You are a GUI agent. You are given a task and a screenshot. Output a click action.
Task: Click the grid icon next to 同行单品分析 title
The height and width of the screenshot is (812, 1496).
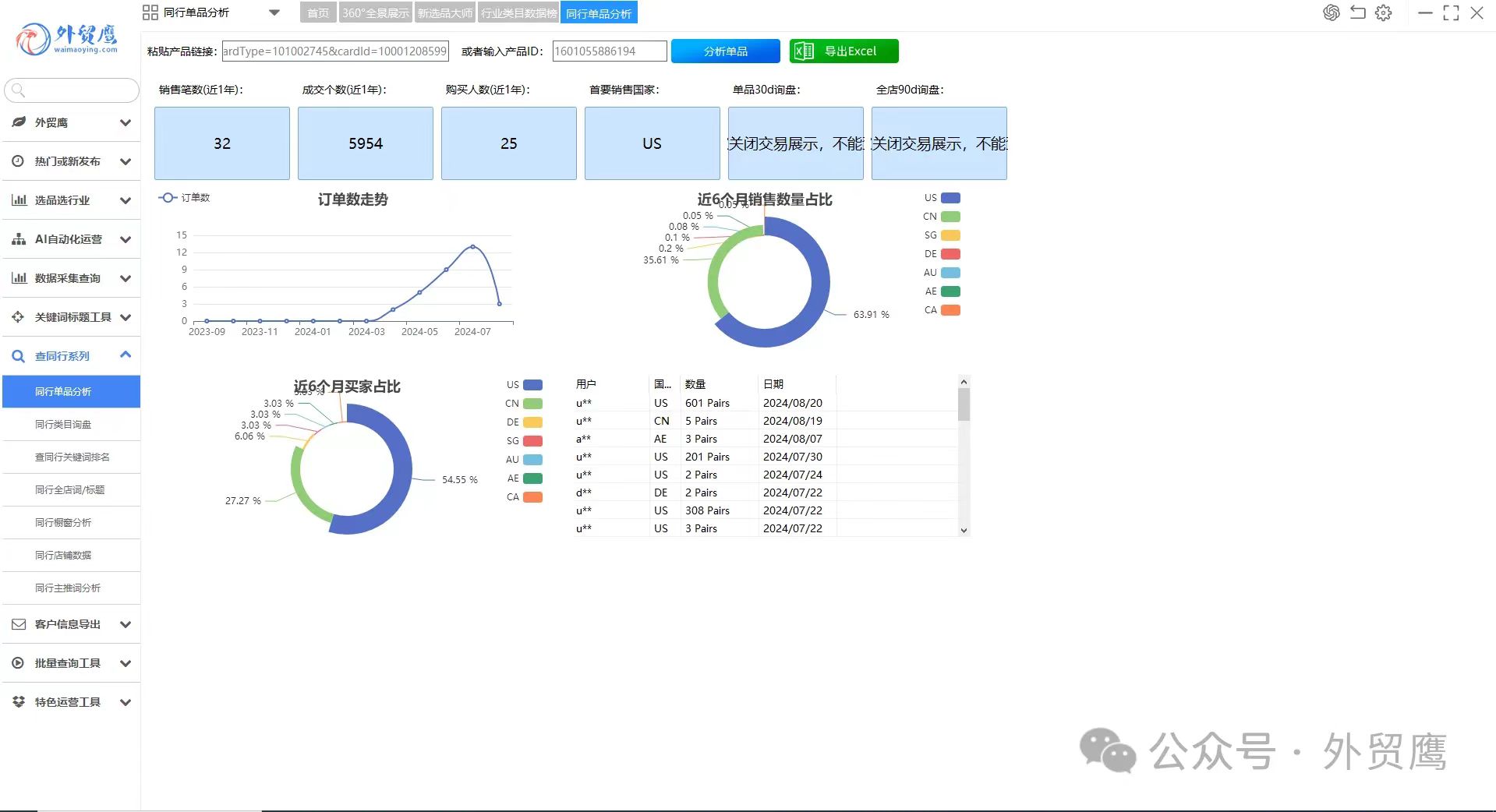pyautogui.click(x=150, y=12)
